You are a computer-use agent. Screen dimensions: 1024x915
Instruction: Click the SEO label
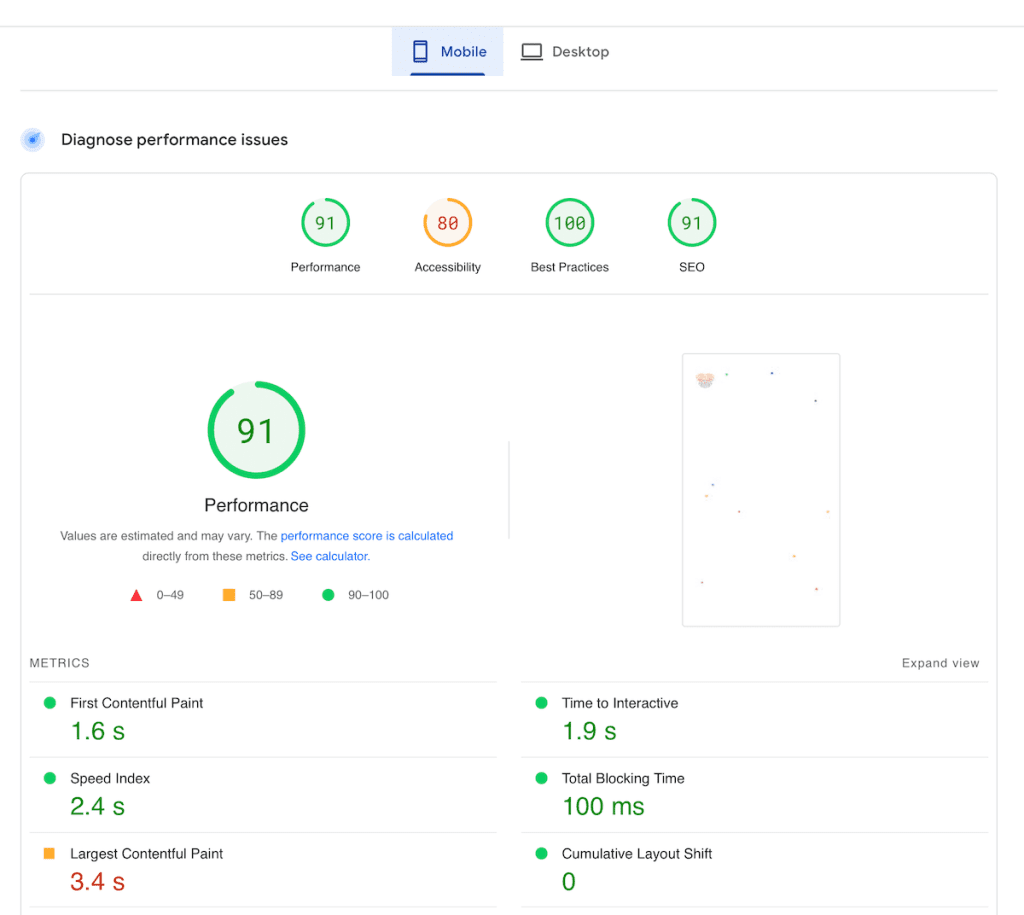click(692, 267)
